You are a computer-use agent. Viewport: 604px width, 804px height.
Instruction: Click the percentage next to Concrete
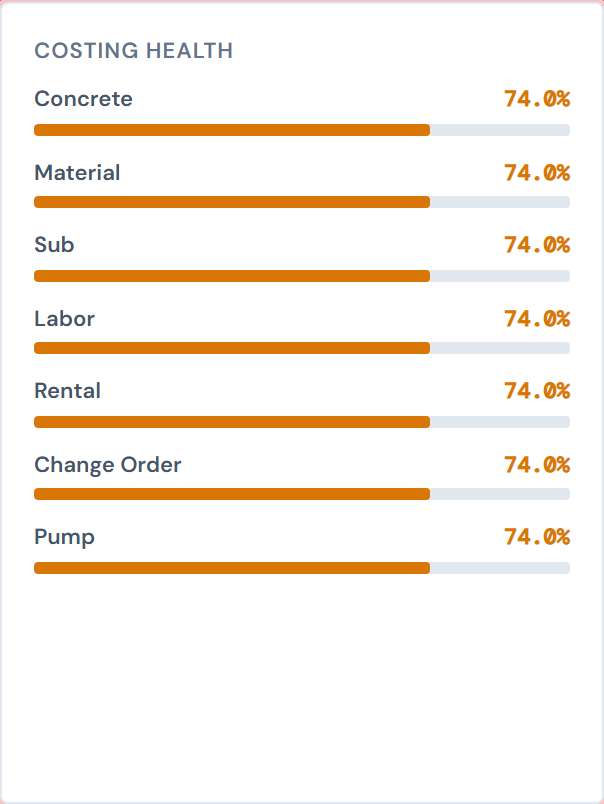(x=538, y=99)
